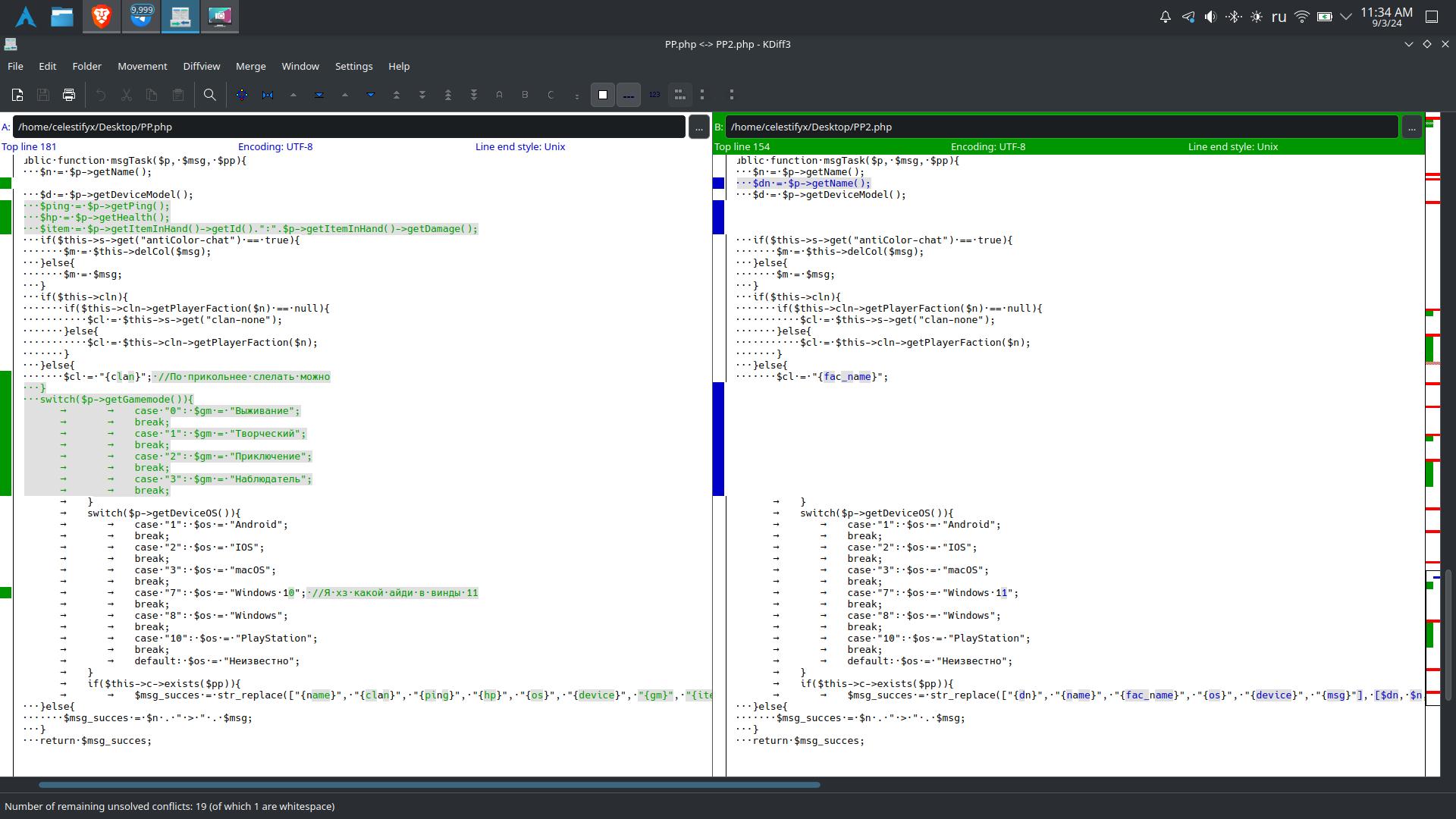Open the browse dialog for file A
The width and height of the screenshot is (1456, 819).
(699, 127)
